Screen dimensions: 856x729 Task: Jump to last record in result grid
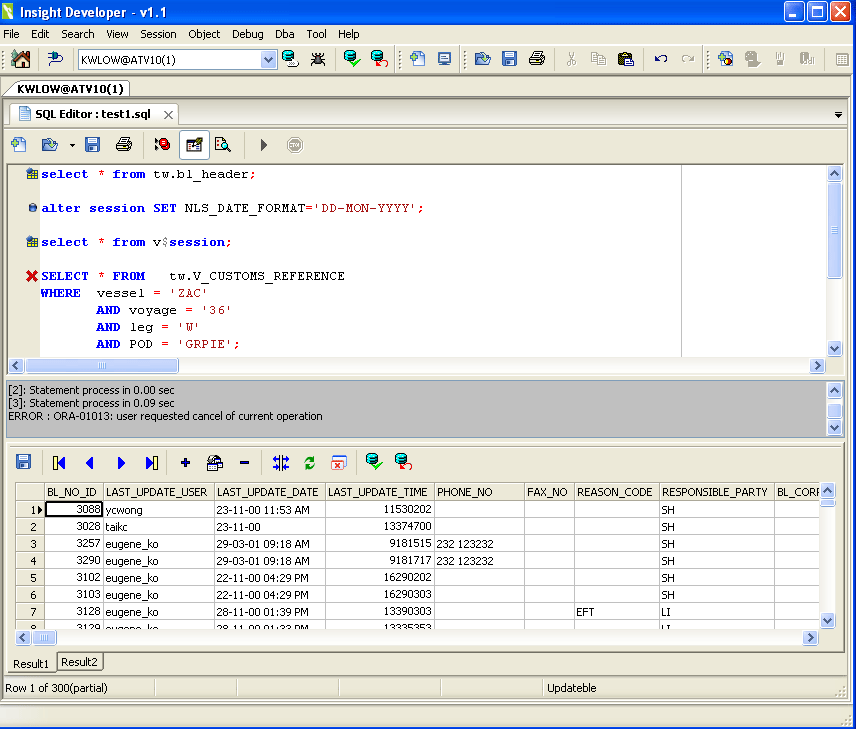pos(151,463)
